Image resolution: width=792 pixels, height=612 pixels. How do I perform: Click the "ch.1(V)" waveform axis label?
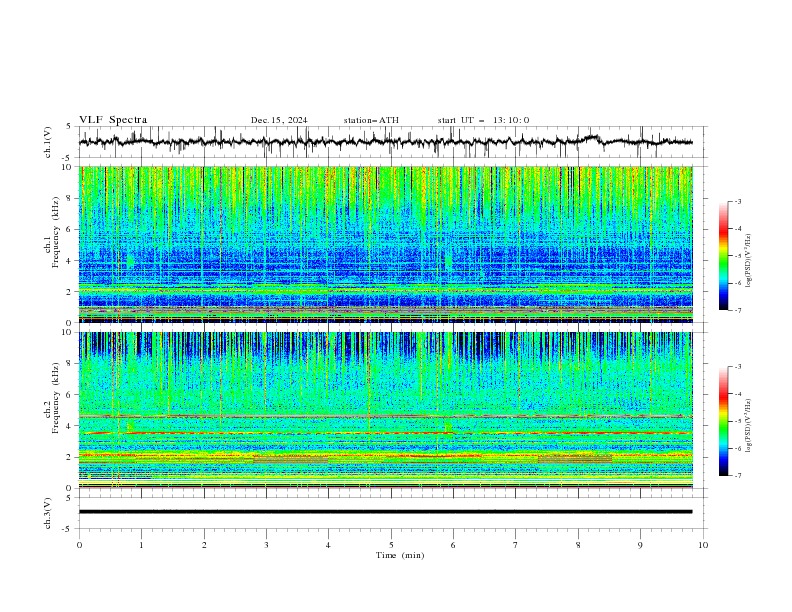(x=47, y=142)
